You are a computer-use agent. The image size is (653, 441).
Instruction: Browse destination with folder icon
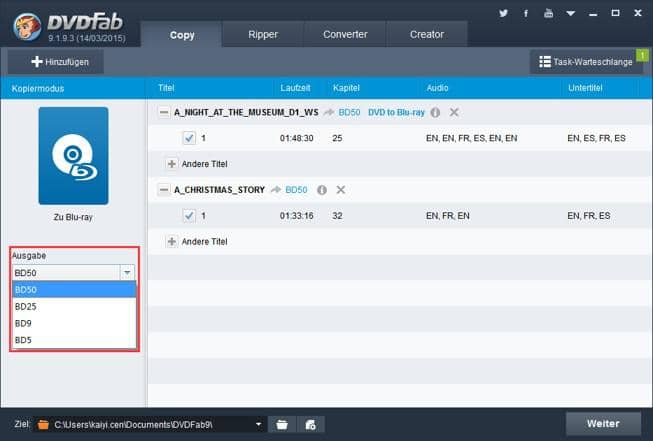tap(282, 425)
